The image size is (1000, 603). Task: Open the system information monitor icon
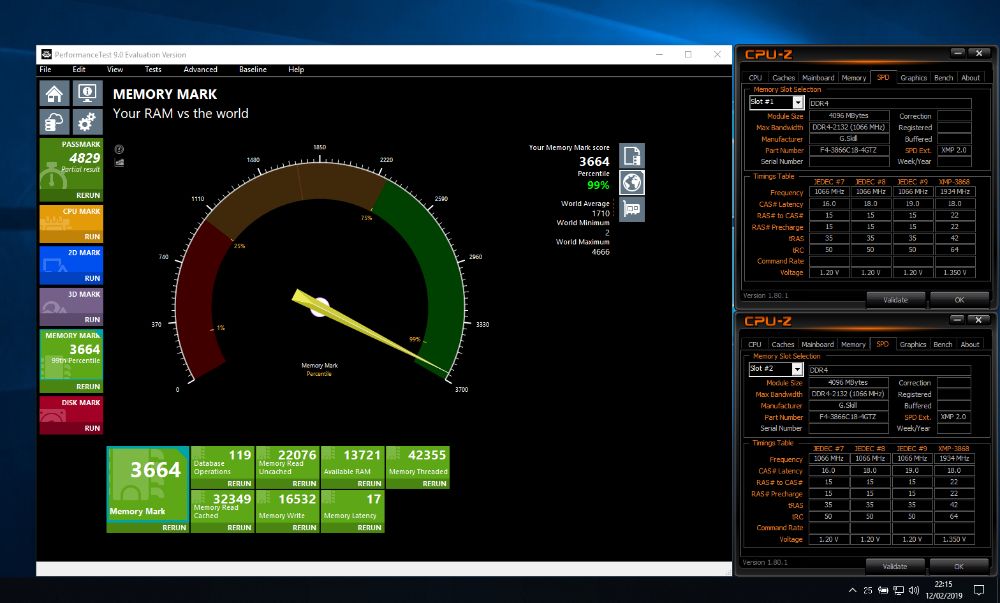[87, 93]
